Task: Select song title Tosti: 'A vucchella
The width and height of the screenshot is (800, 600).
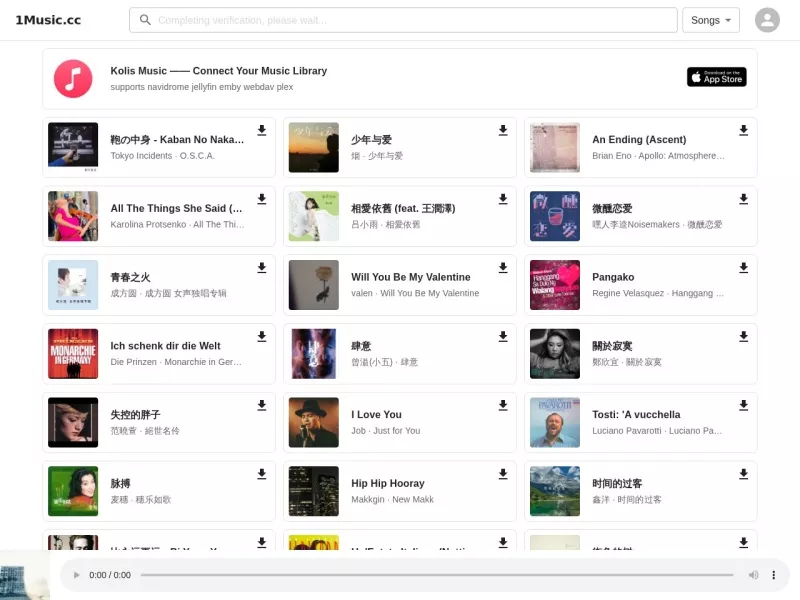Action: tap(636, 415)
